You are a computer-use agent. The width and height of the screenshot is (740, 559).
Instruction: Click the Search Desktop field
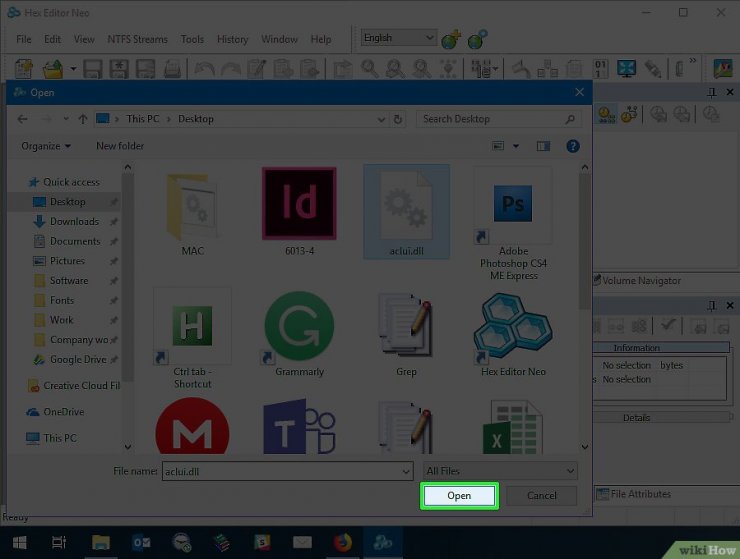coord(499,119)
